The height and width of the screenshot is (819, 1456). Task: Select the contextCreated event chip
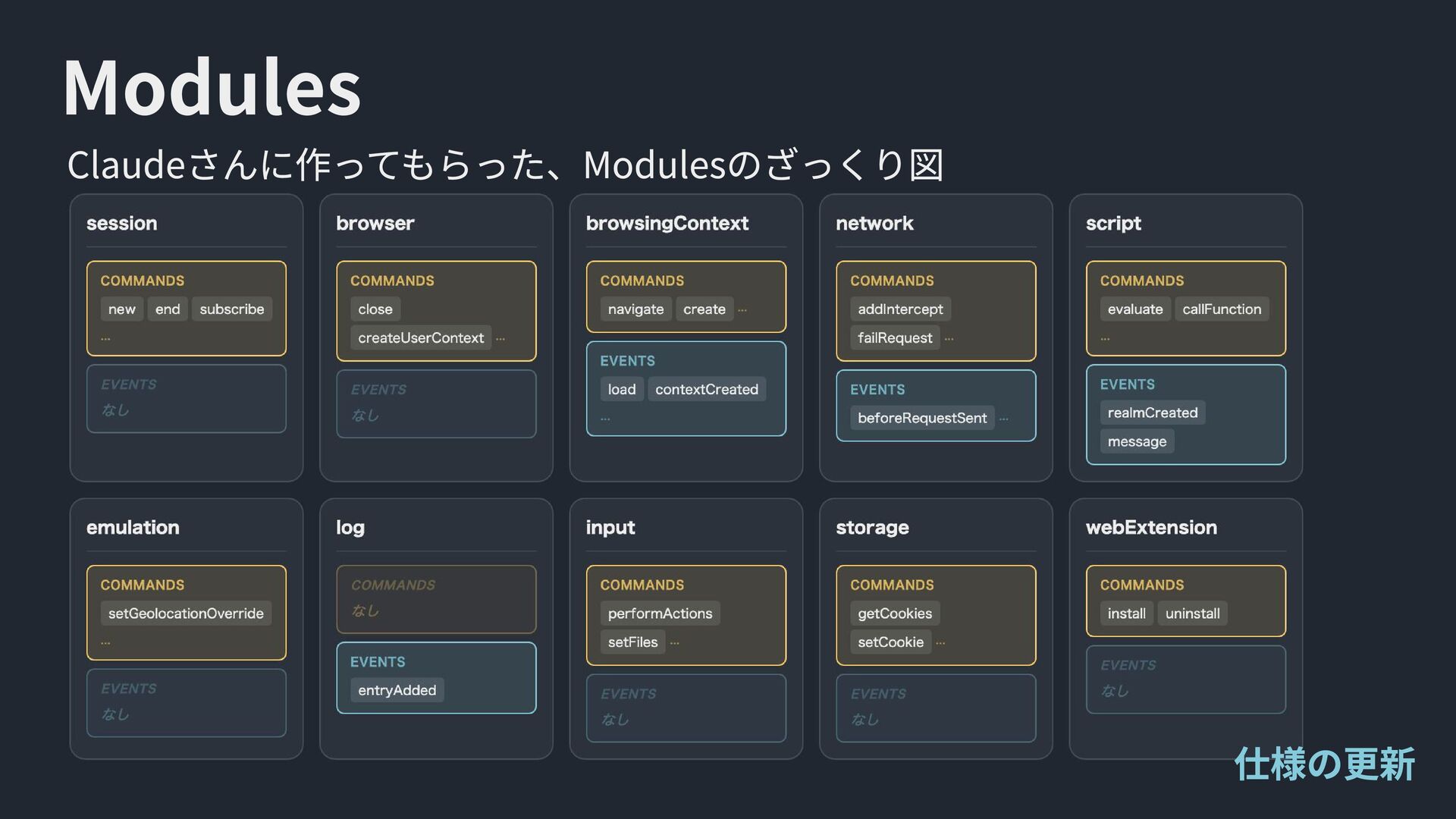tap(706, 390)
